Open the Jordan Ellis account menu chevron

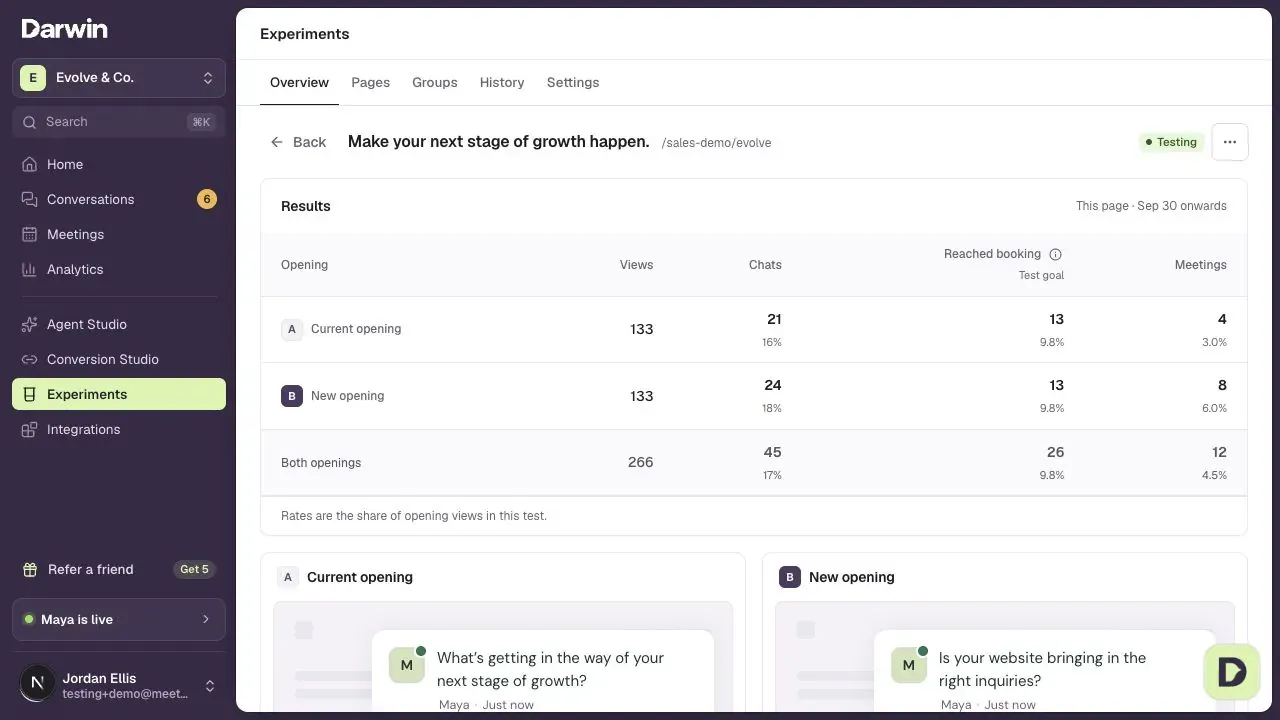(210, 686)
